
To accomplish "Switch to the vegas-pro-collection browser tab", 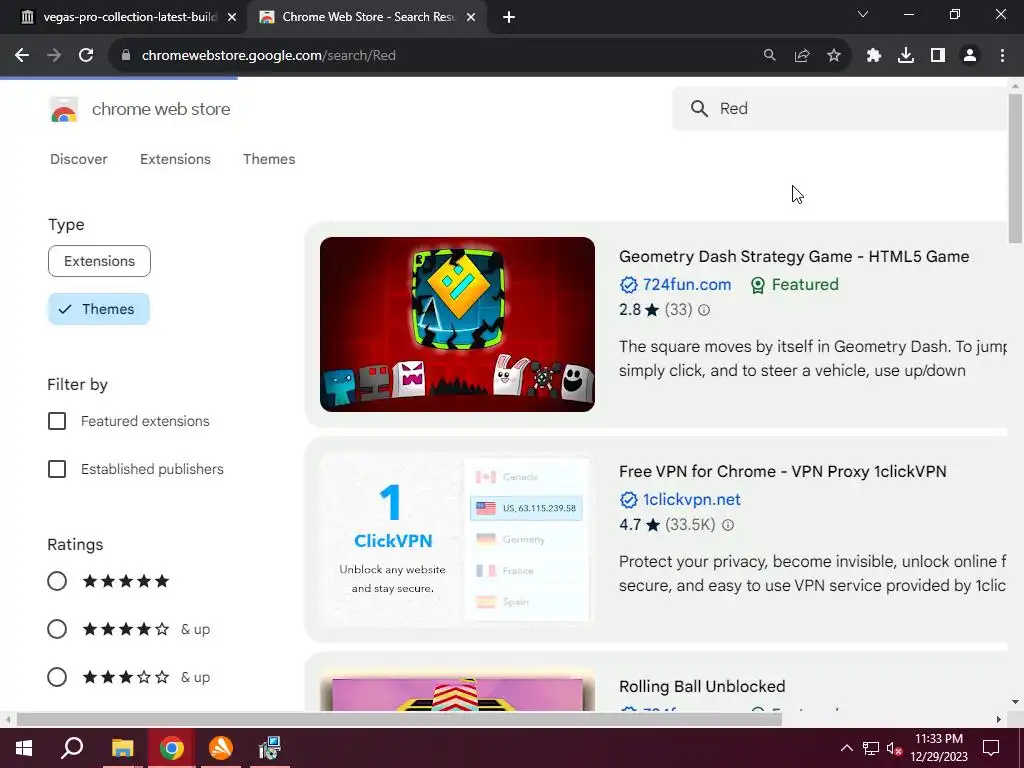I will (x=129, y=18).
